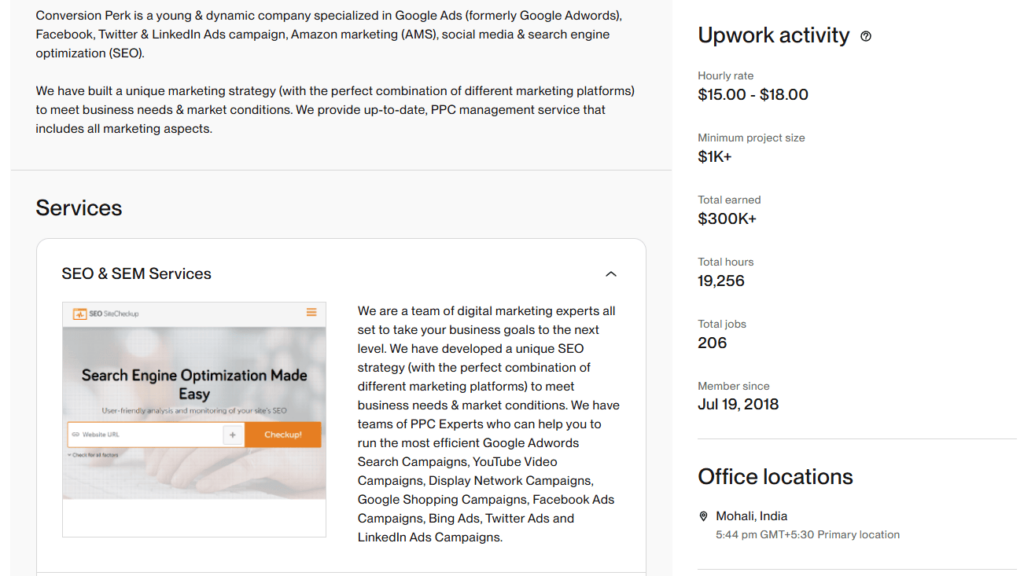Click the Minimum project size label

point(751,138)
